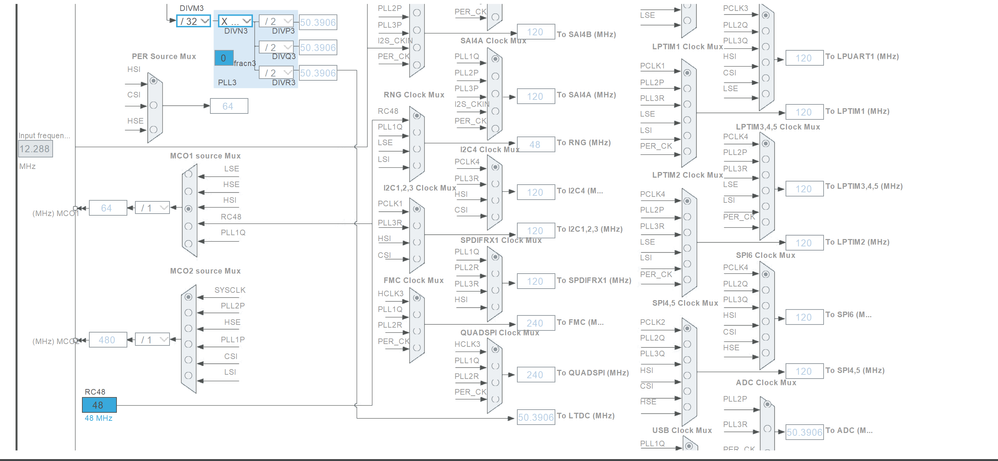
Task: Select LSI in the MCO2 source Mux
Action: pyautogui.click(x=188, y=375)
